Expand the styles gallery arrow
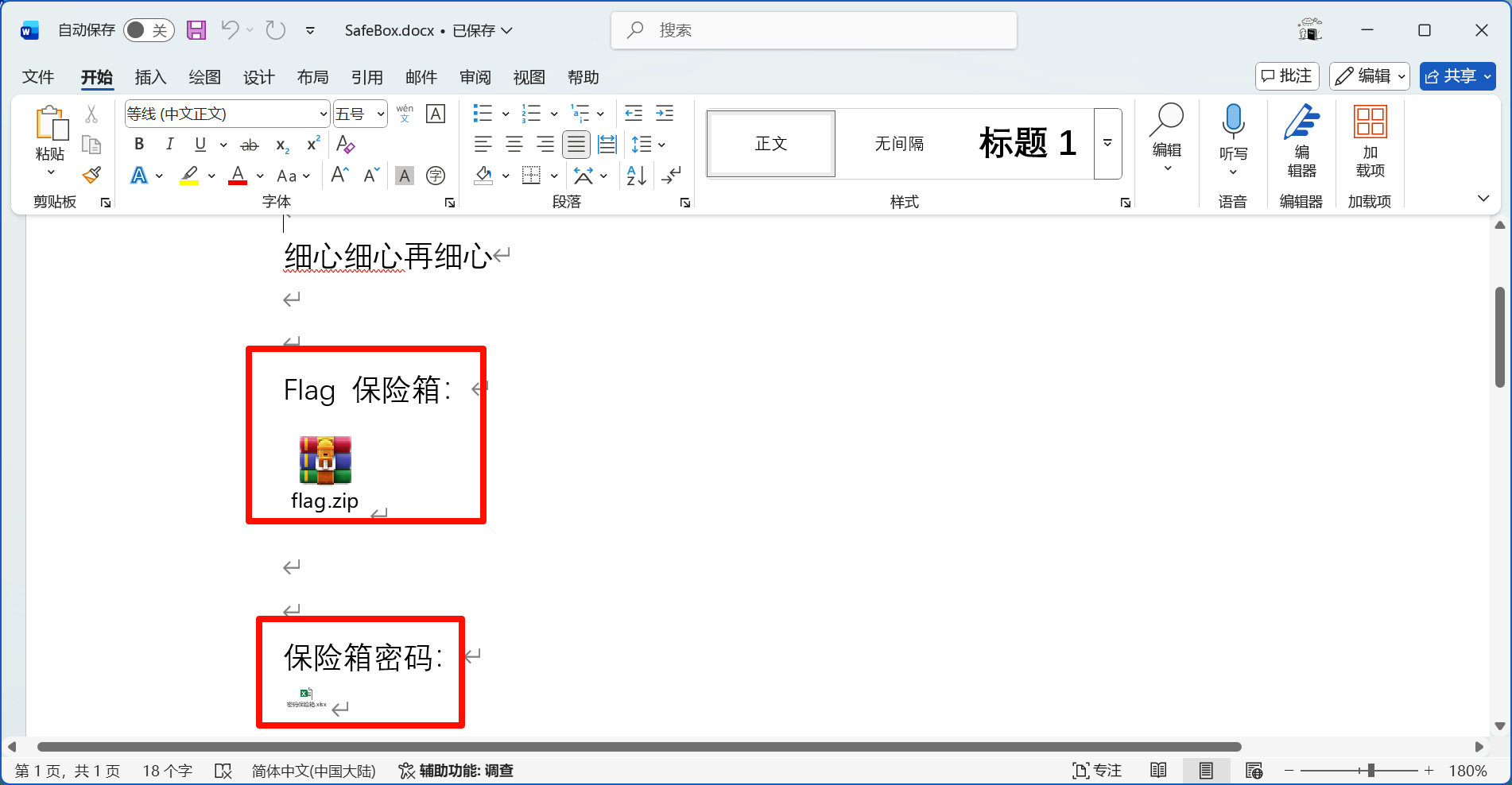The width and height of the screenshot is (1512, 785). pyautogui.click(x=1107, y=144)
